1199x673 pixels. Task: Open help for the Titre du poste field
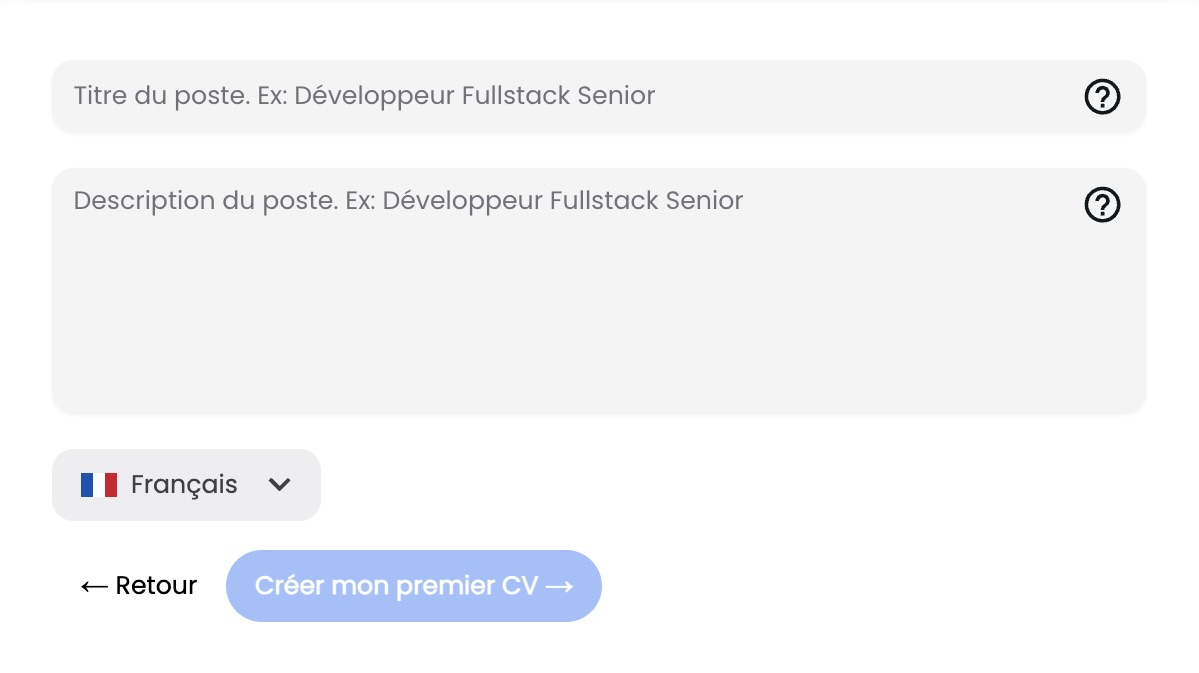click(x=1102, y=96)
